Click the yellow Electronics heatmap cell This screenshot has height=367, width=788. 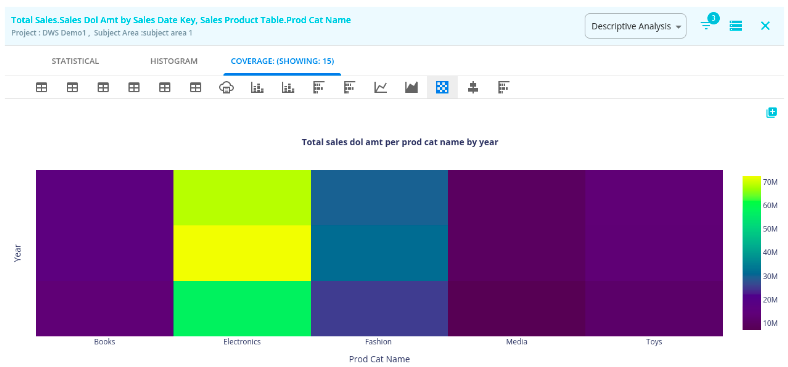point(242,253)
